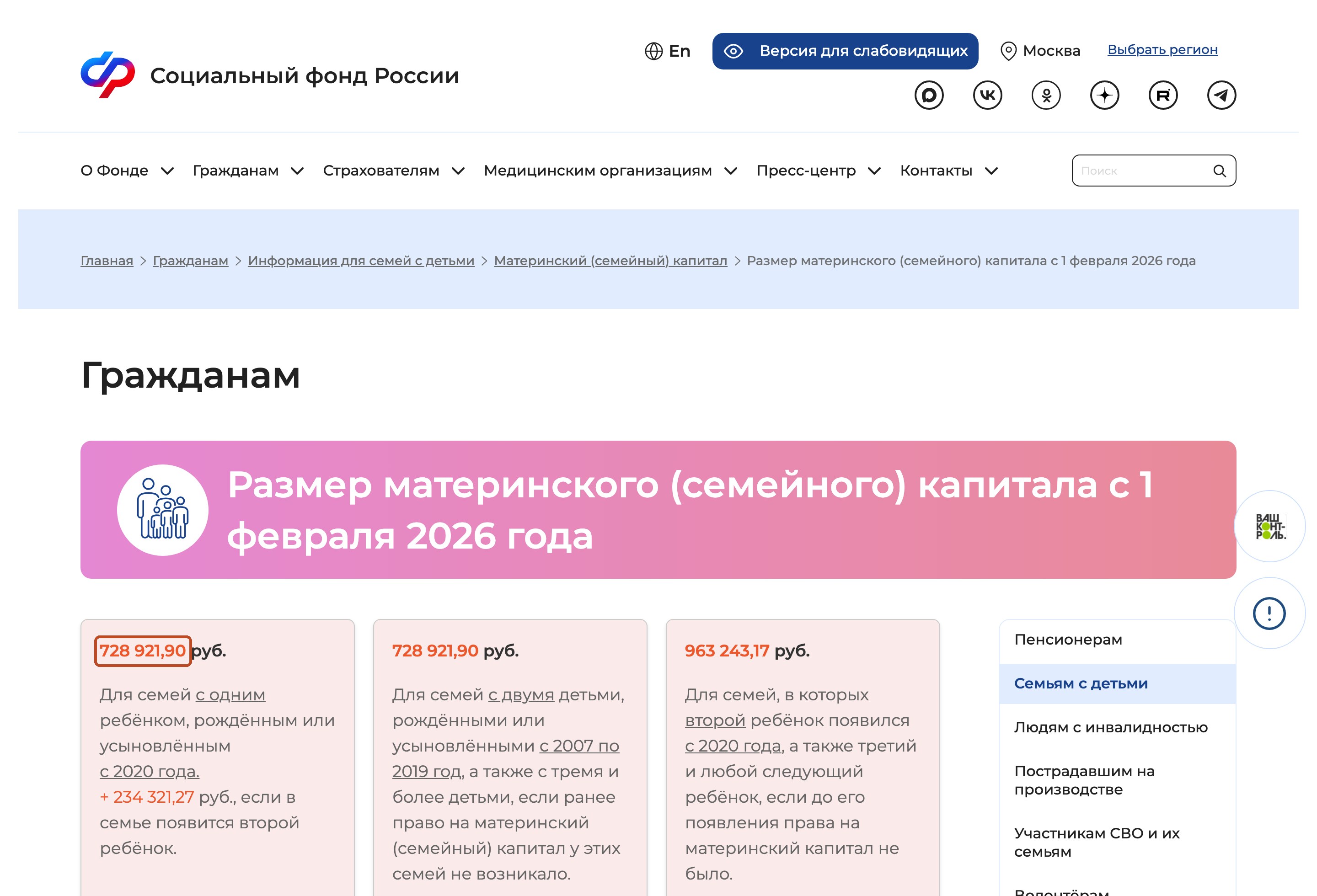Open the Telegram paper-plane icon
The width and height of the screenshot is (1317, 896).
[x=1221, y=95]
